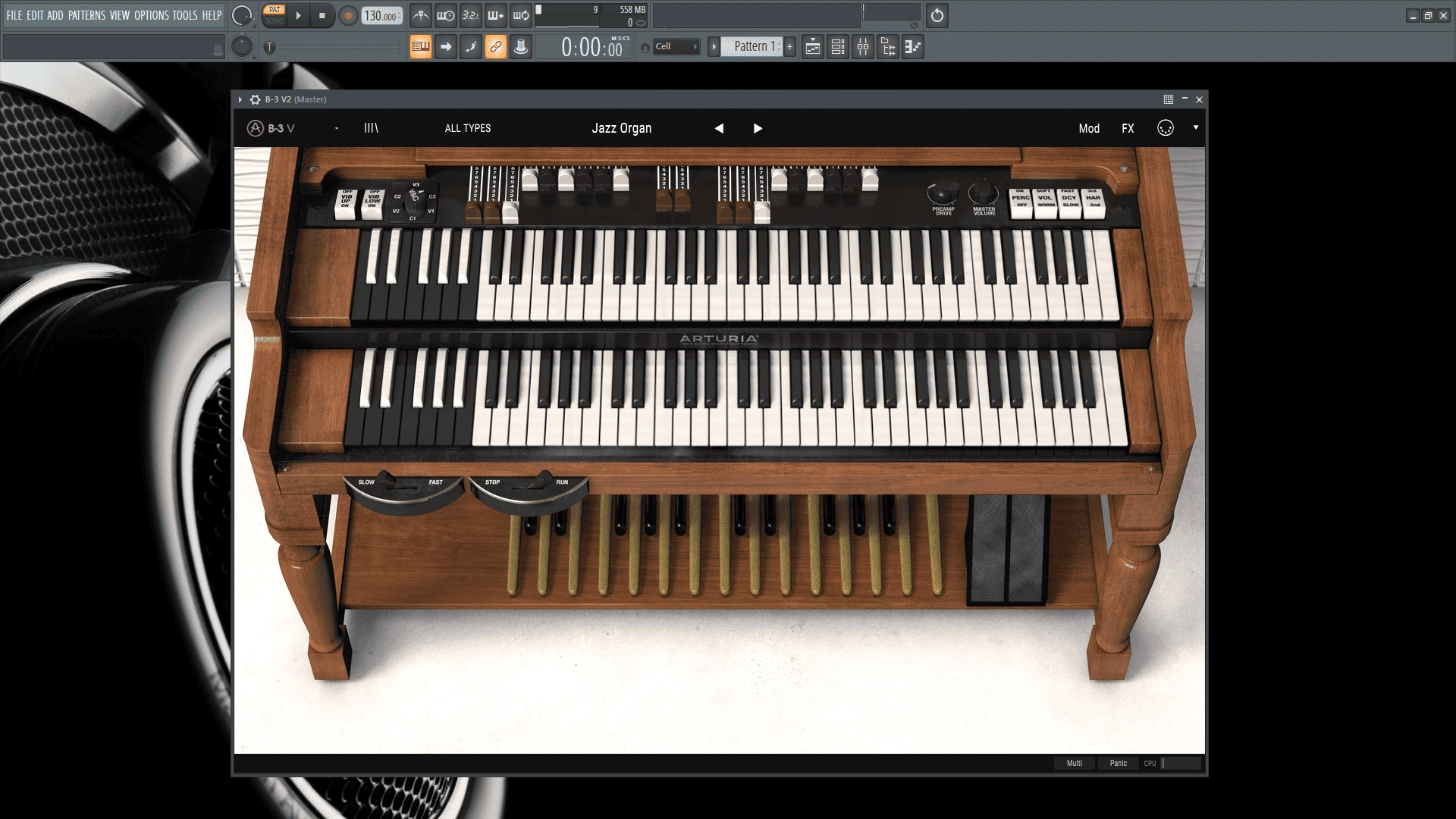
Task: Open the Browser/plugin picker tree icon
Action: (x=888, y=47)
